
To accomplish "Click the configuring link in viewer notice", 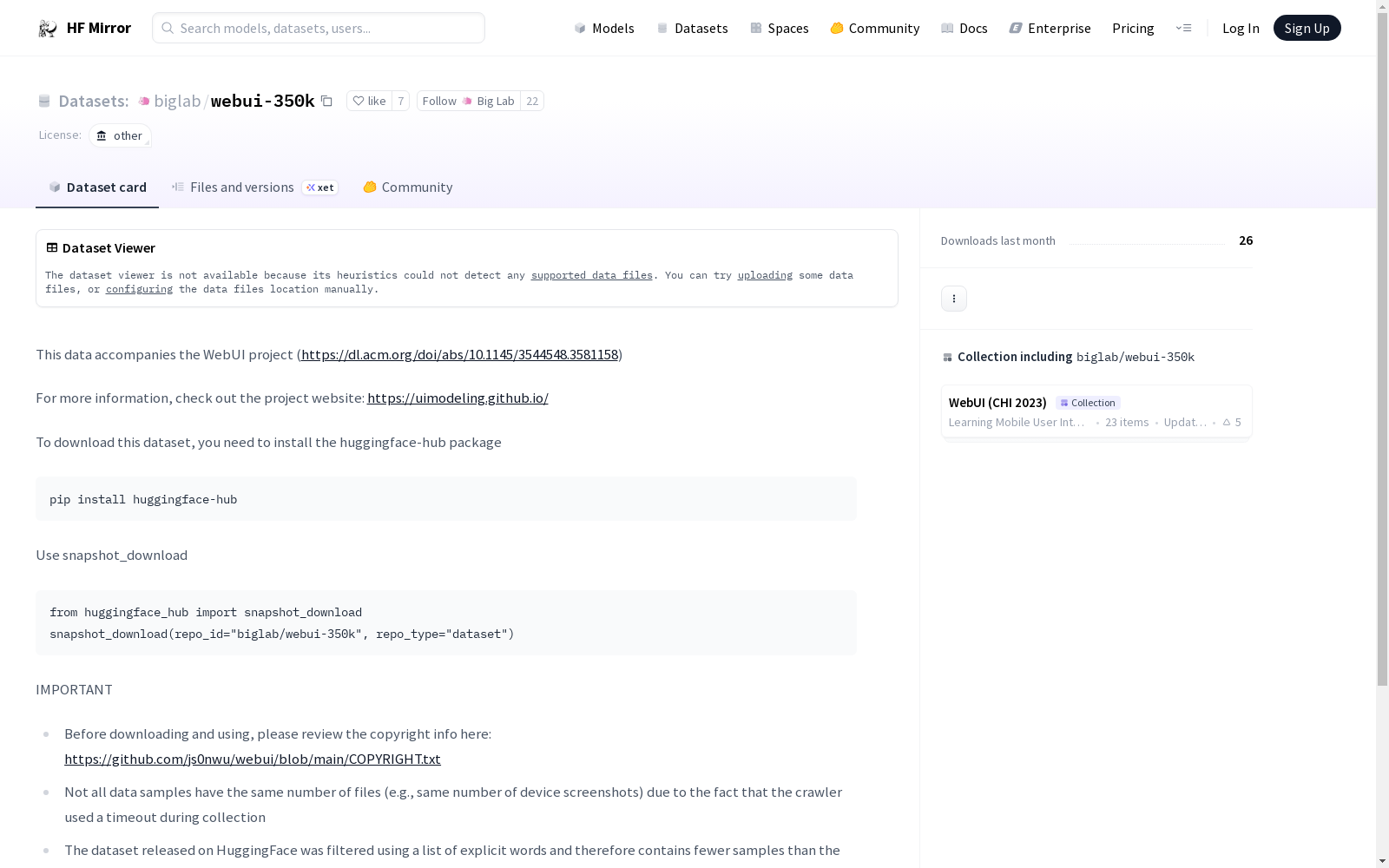I will coord(139,289).
